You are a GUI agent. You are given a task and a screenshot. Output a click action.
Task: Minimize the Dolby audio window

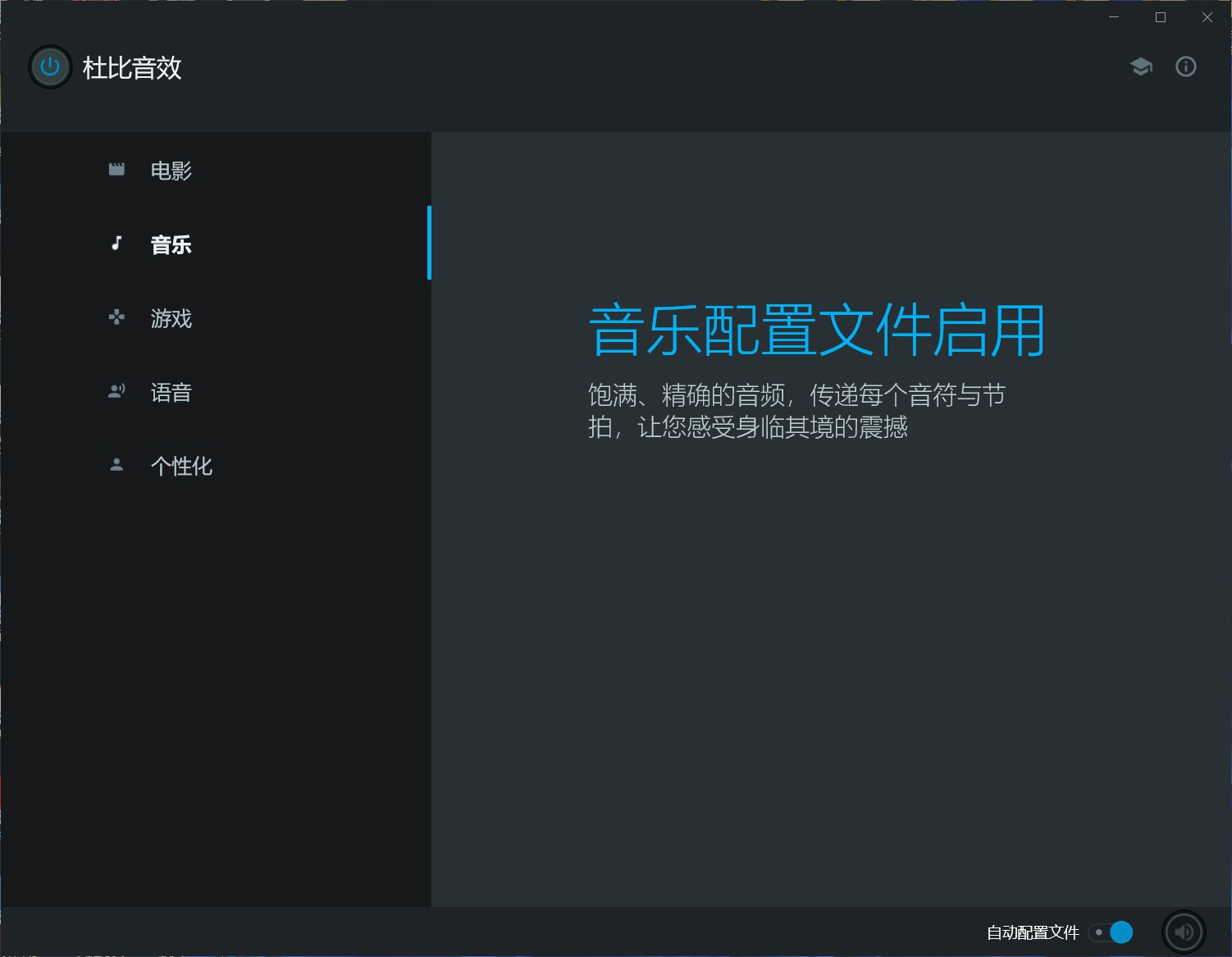point(1114,17)
